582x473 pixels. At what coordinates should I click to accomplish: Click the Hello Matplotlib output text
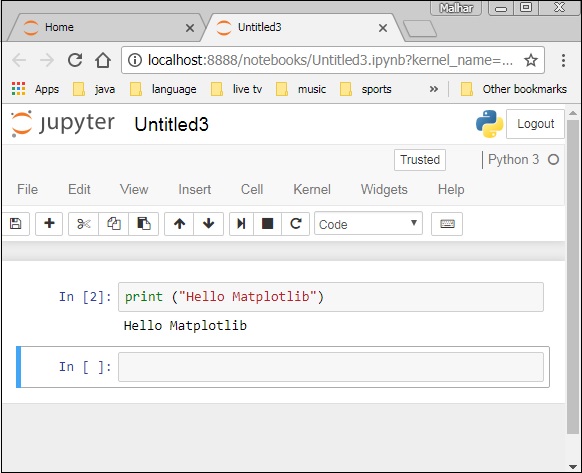pyautogui.click(x=185, y=326)
